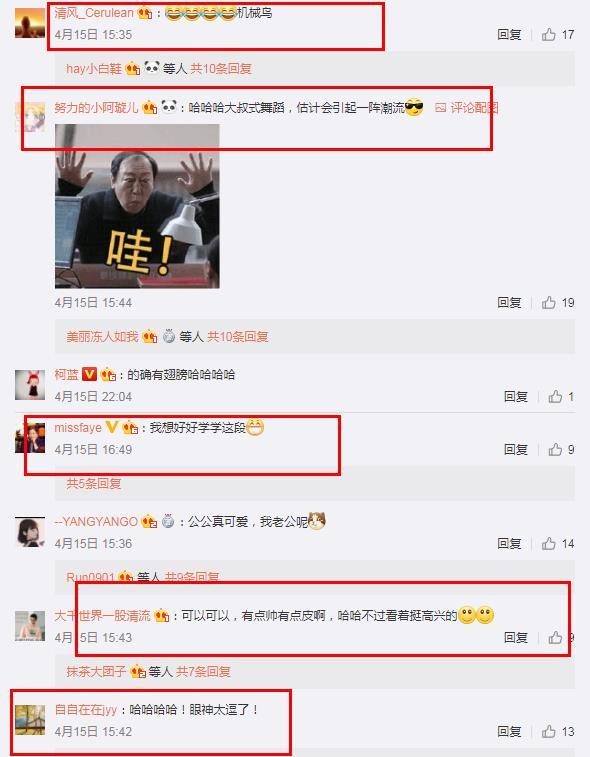Open 努力的小阿璇儿 user profile link
Viewport: 590px width, 757px height.
[96, 107]
